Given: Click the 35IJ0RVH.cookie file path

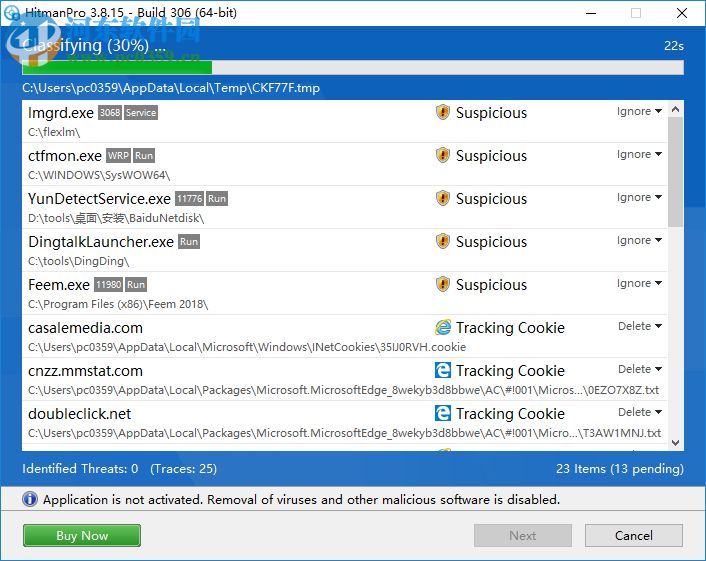Looking at the screenshot, I should pyautogui.click(x=247, y=347).
